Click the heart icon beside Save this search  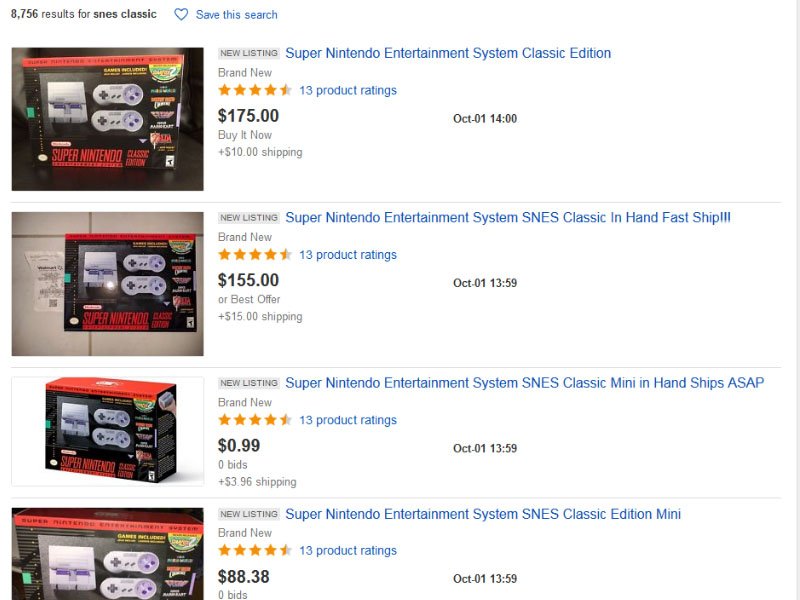[x=181, y=15]
